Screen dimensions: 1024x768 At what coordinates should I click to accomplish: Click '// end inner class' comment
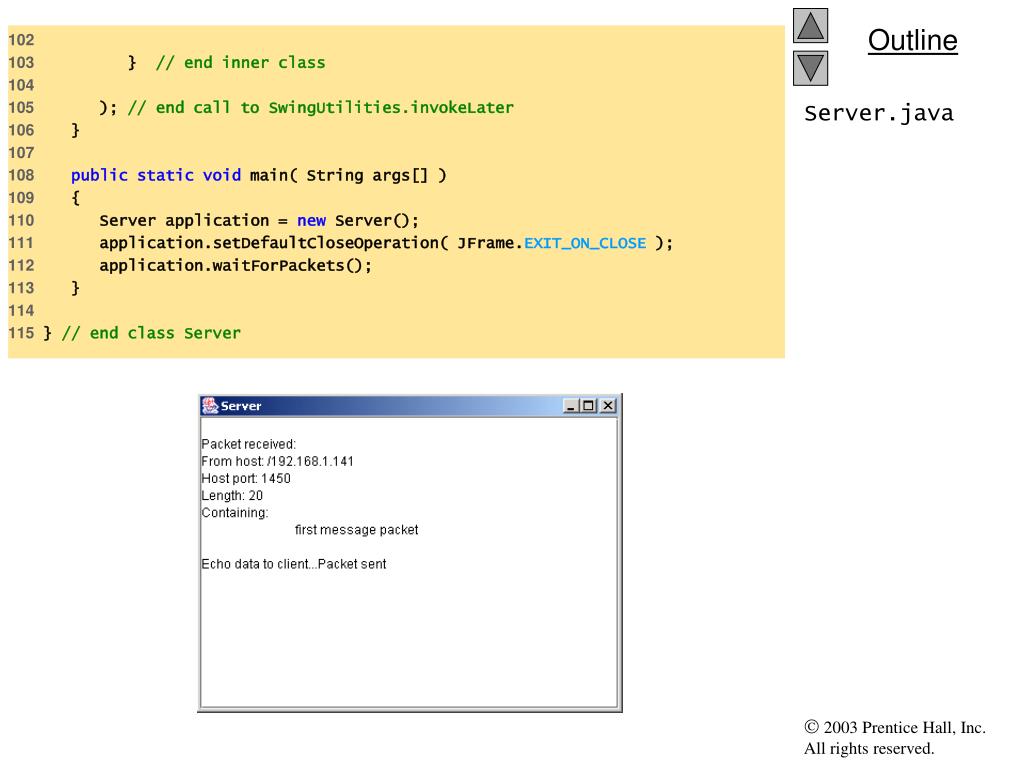[240, 63]
